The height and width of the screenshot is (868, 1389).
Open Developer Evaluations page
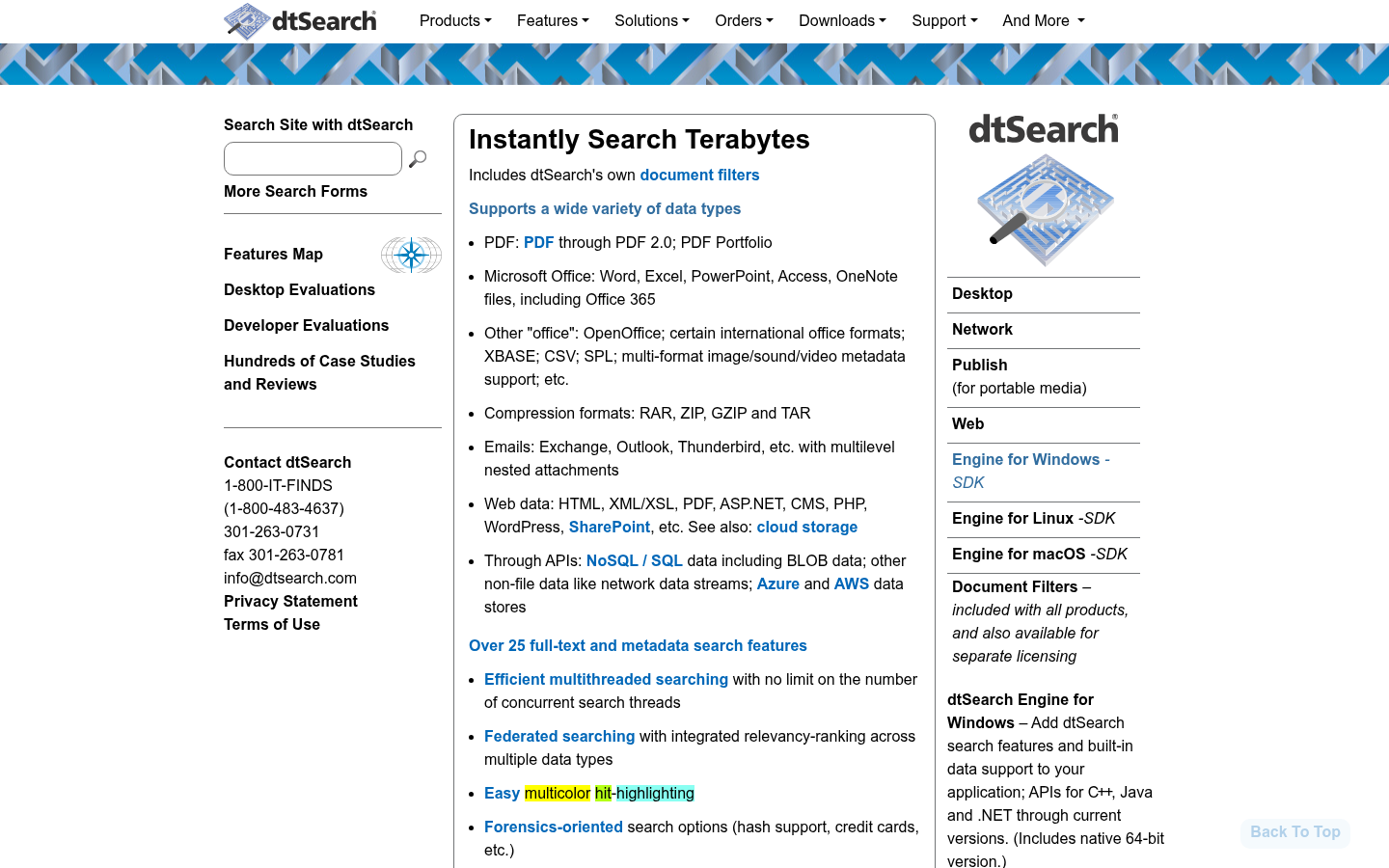306,325
